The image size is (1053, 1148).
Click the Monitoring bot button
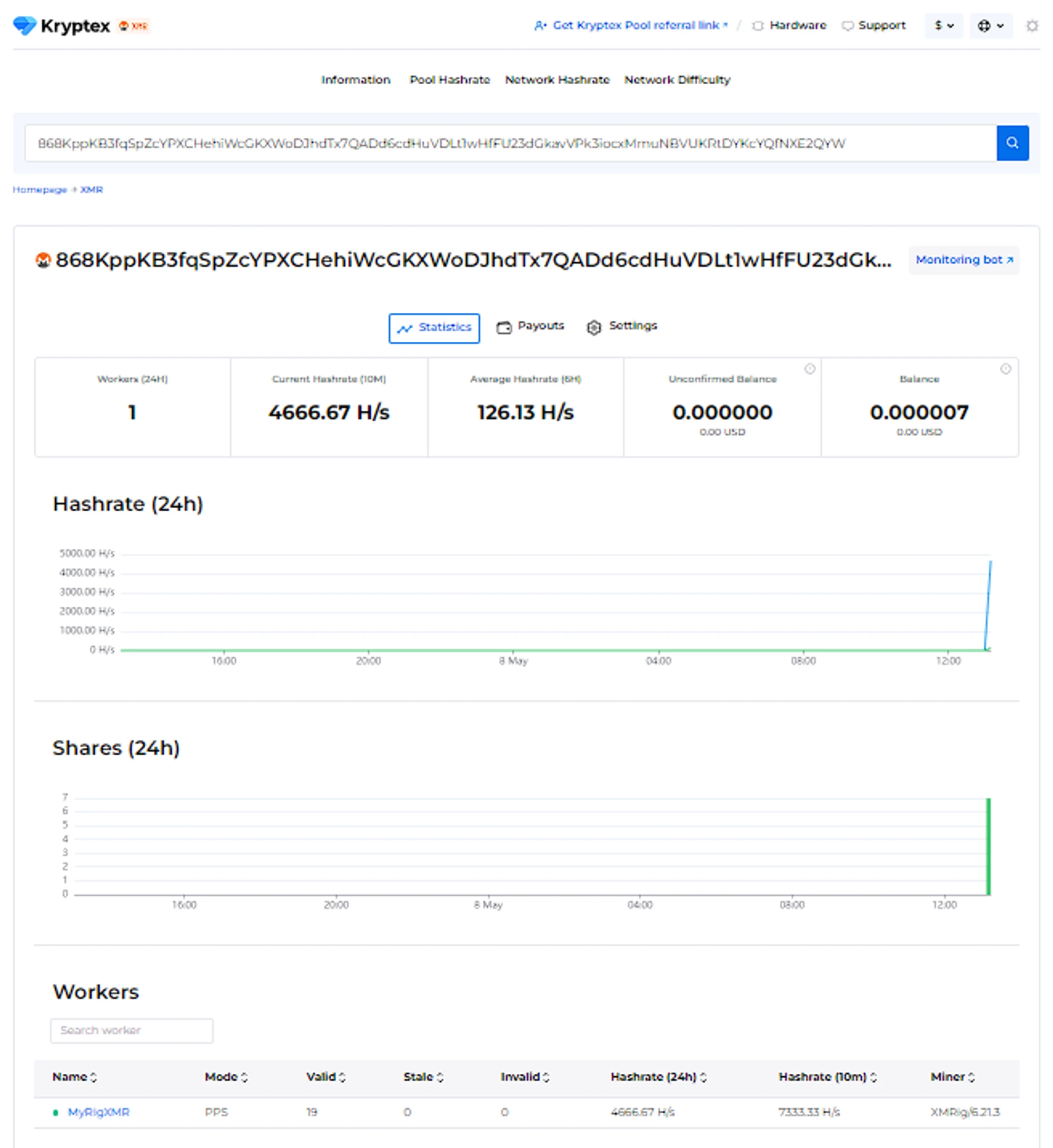coord(963,260)
